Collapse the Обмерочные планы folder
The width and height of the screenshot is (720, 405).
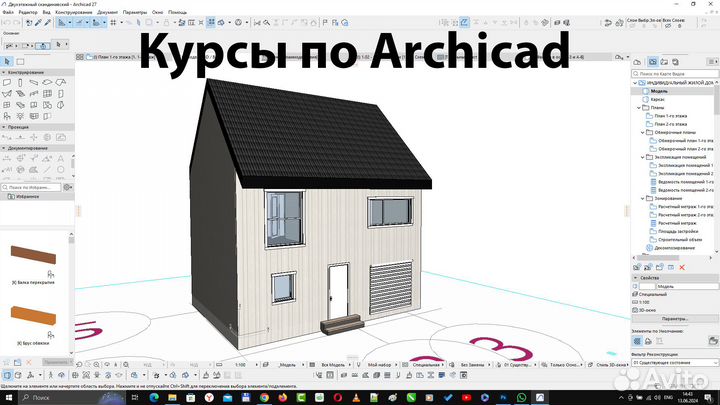[x=642, y=133]
